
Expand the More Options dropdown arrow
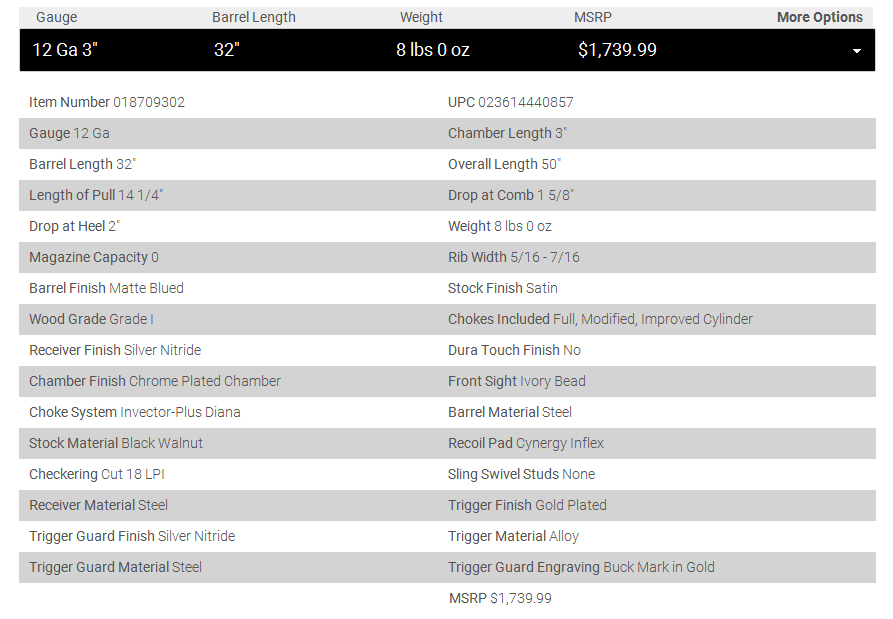click(x=857, y=51)
